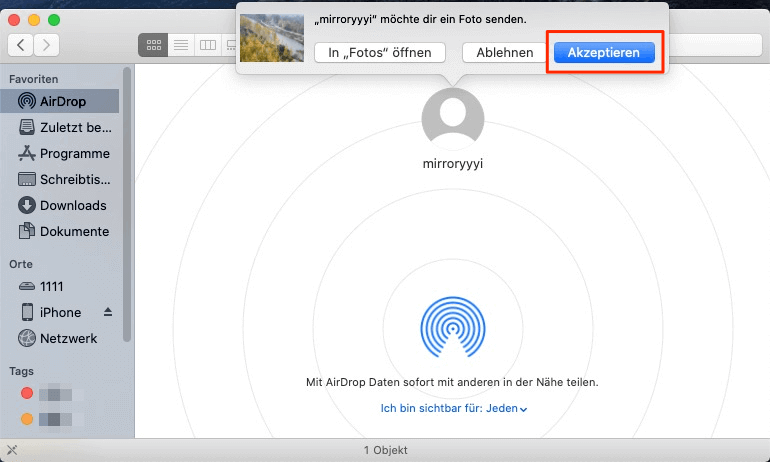Click the Orte section header

(x=21, y=264)
